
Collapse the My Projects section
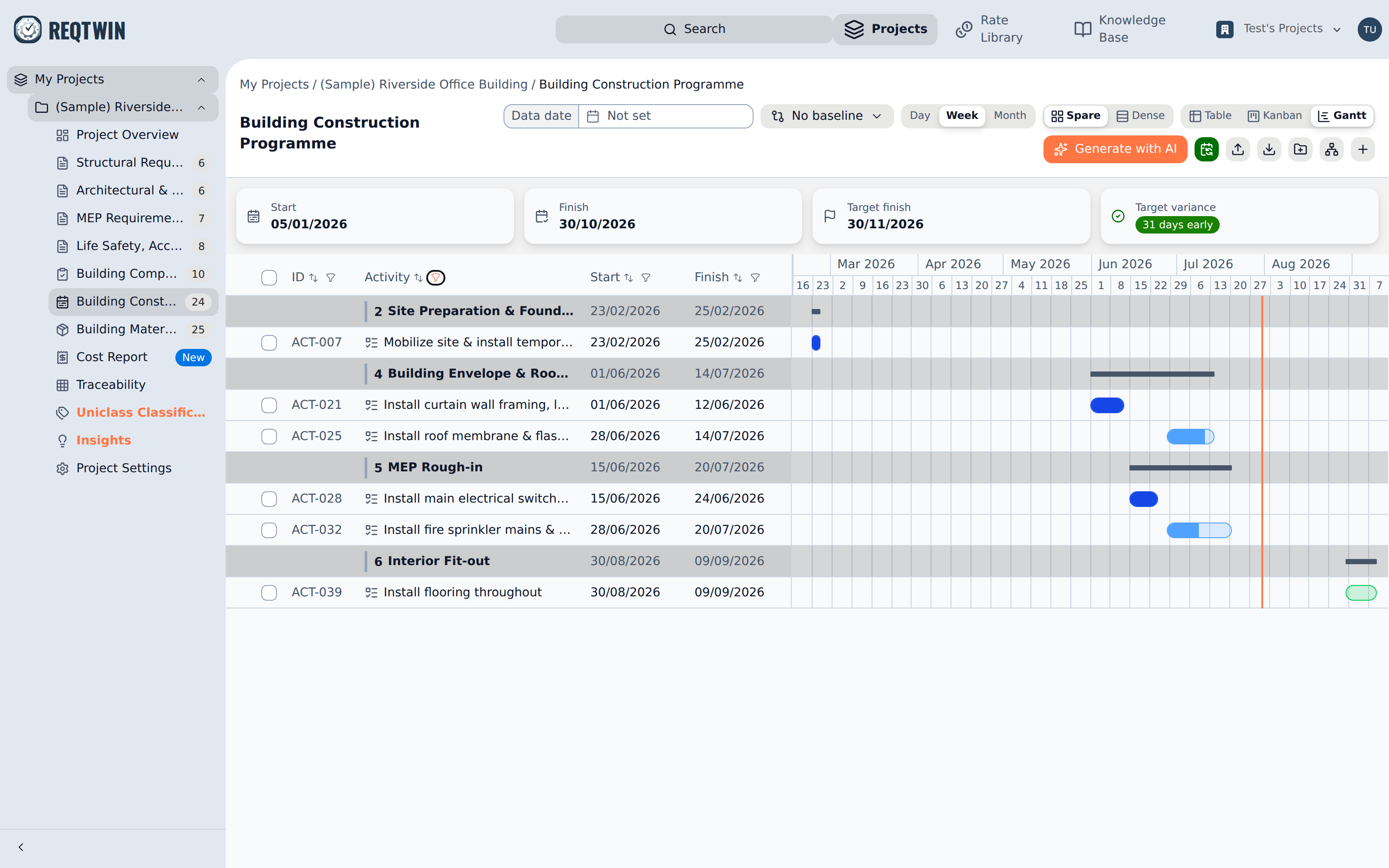click(x=201, y=80)
